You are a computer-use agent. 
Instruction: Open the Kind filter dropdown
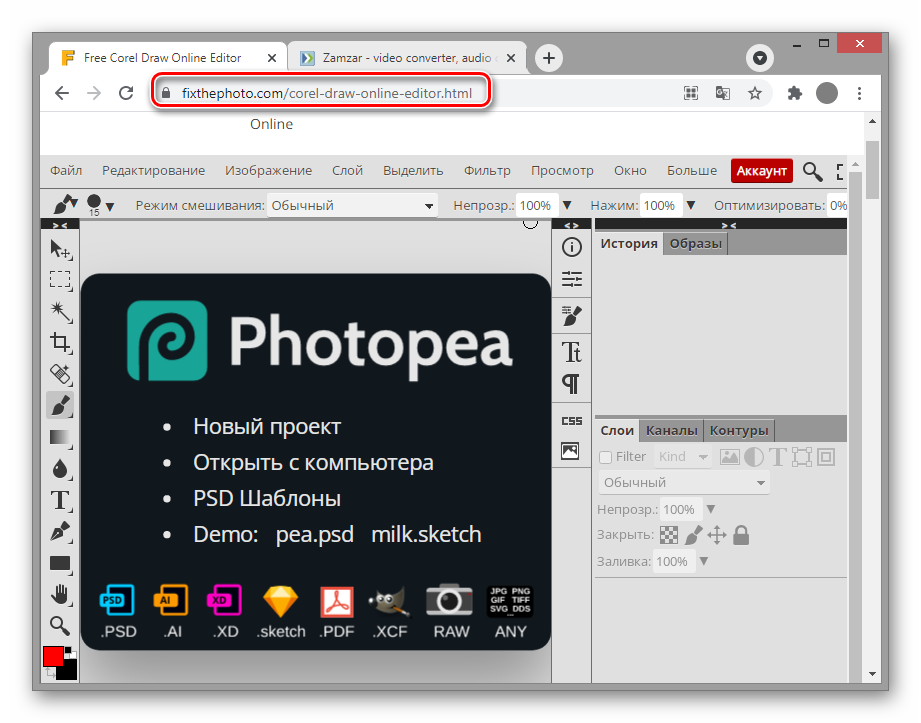[x=683, y=457]
